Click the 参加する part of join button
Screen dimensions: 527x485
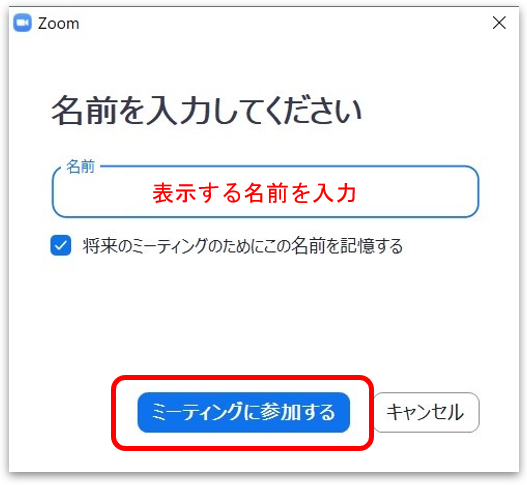[x=297, y=412]
